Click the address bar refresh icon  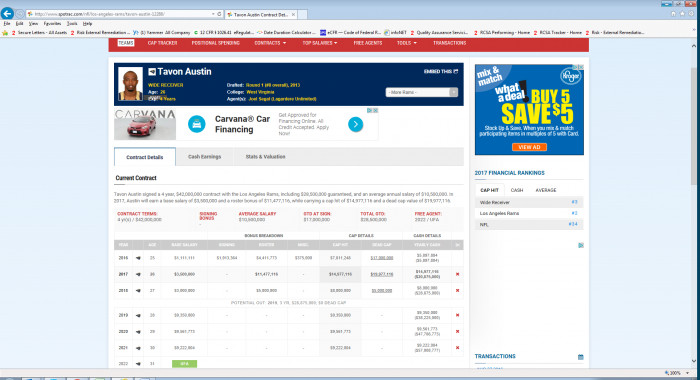click(219, 14)
